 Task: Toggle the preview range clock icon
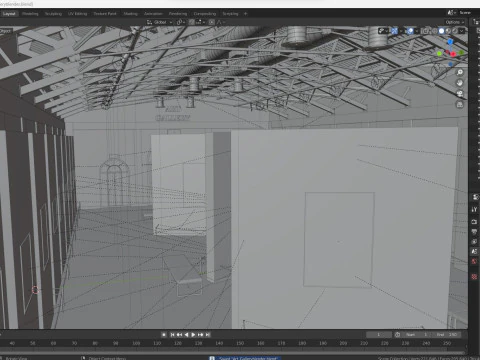(397, 335)
